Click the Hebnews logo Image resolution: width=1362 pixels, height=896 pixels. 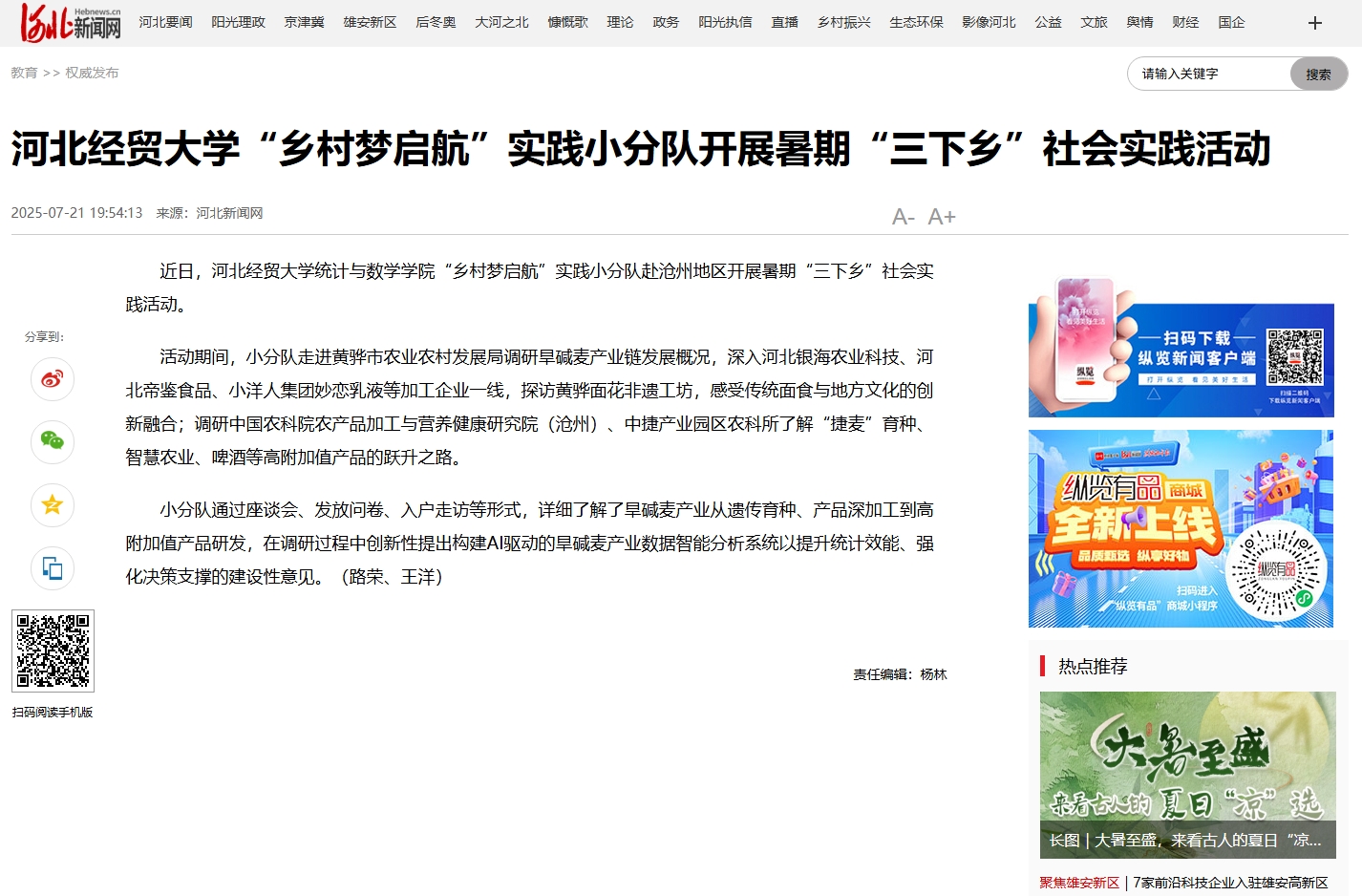(x=72, y=23)
